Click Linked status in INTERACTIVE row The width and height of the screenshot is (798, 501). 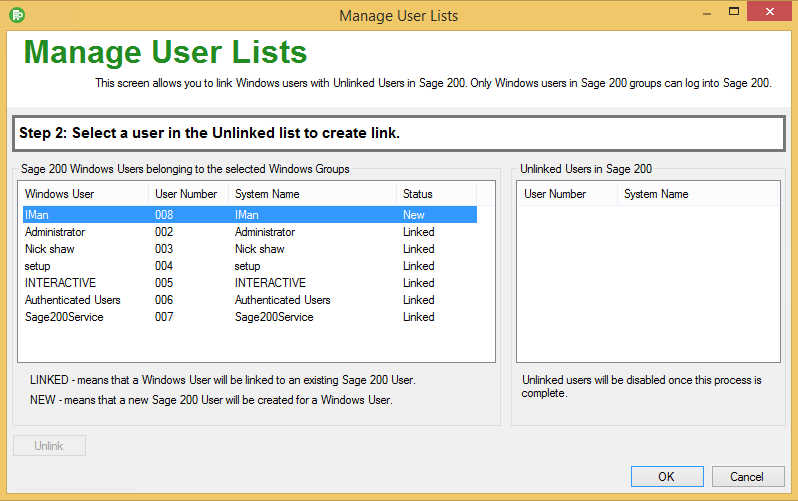coord(419,283)
